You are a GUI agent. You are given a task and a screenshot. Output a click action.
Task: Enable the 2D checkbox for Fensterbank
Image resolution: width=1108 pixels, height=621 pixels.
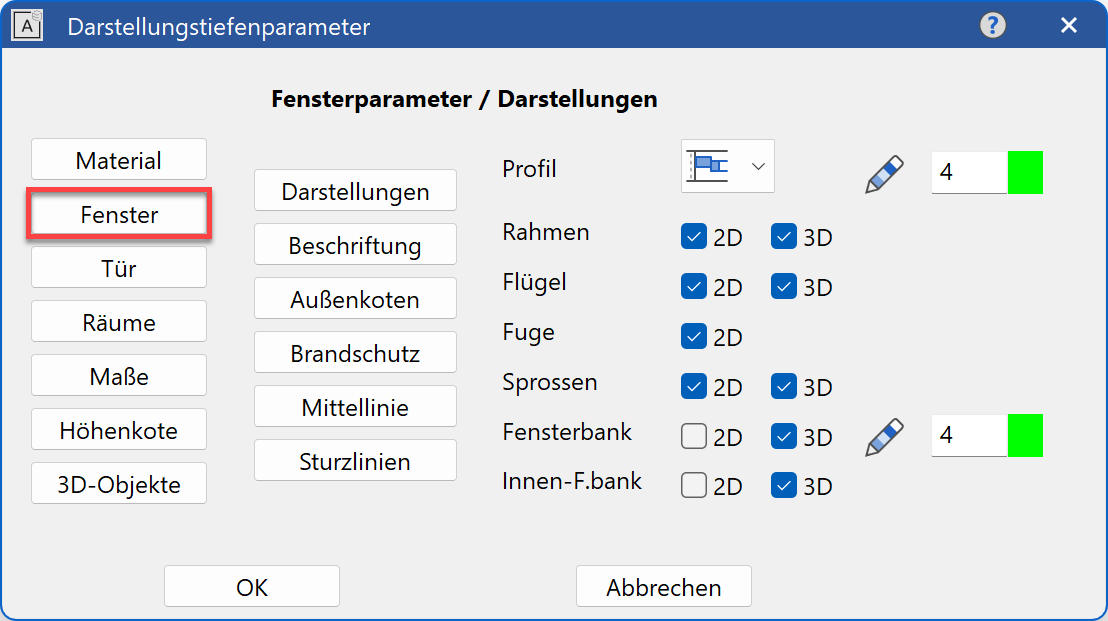pos(693,436)
